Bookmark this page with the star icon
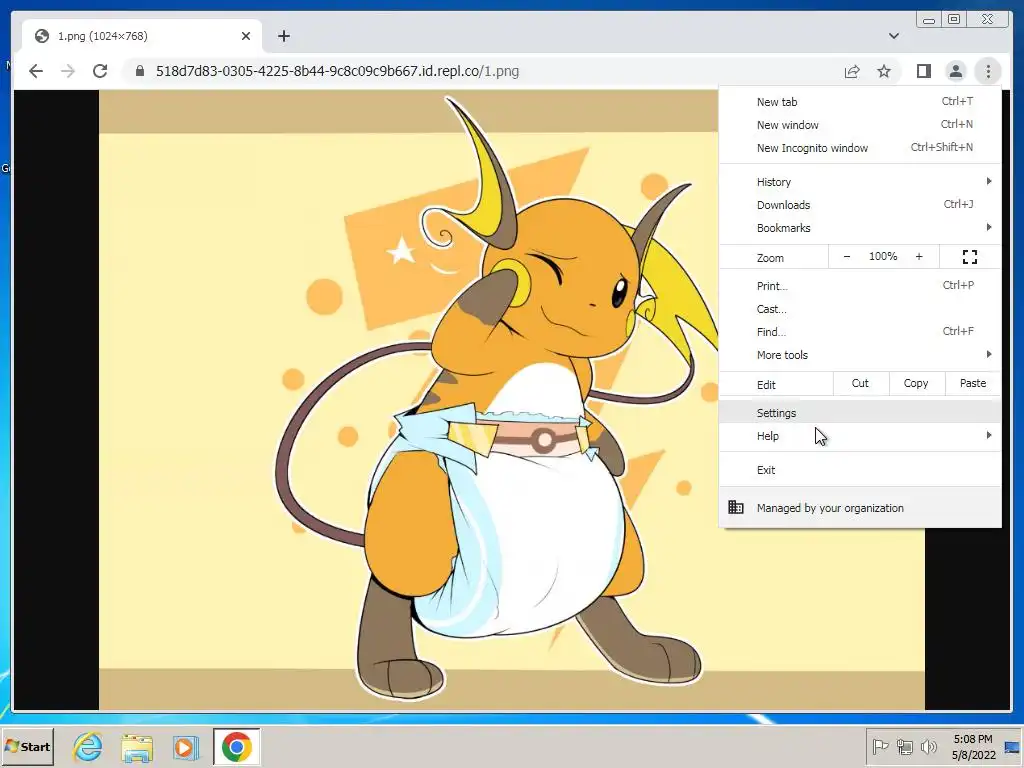 884,71
